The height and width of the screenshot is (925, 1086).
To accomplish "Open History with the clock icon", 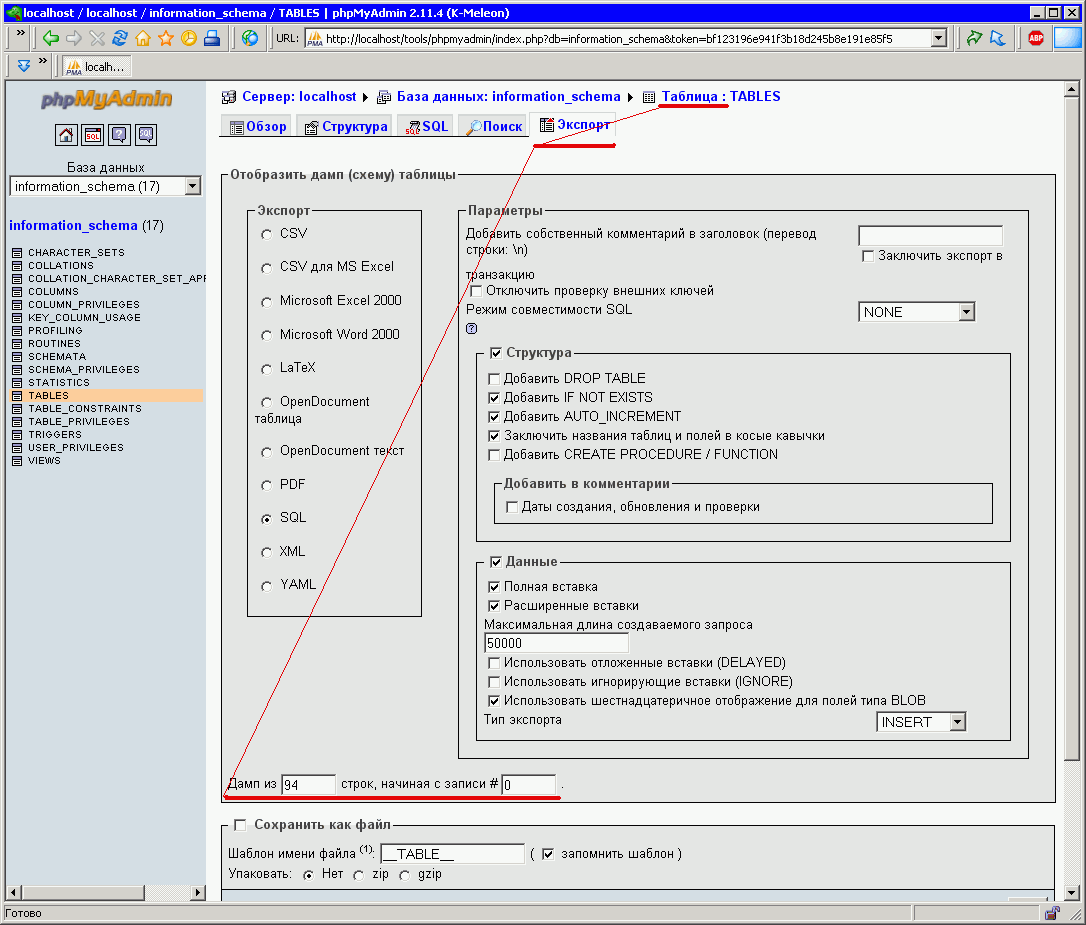I will pyautogui.click(x=188, y=38).
